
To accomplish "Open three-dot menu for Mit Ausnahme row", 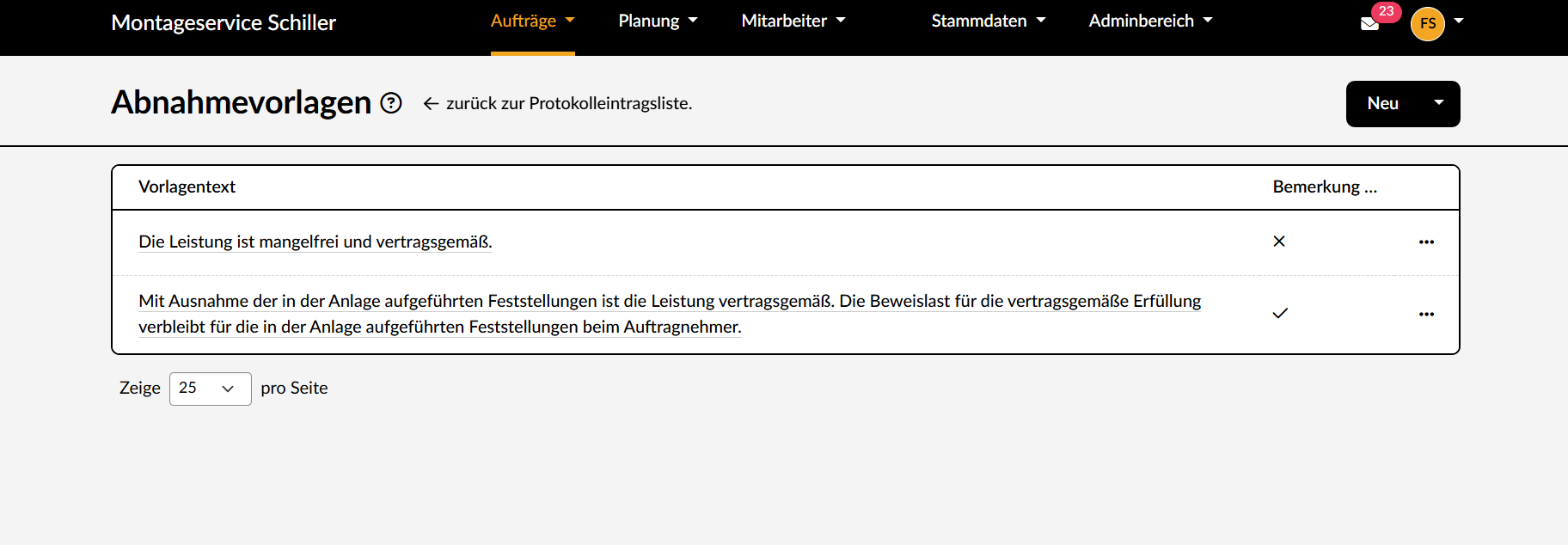I will pos(1426,315).
